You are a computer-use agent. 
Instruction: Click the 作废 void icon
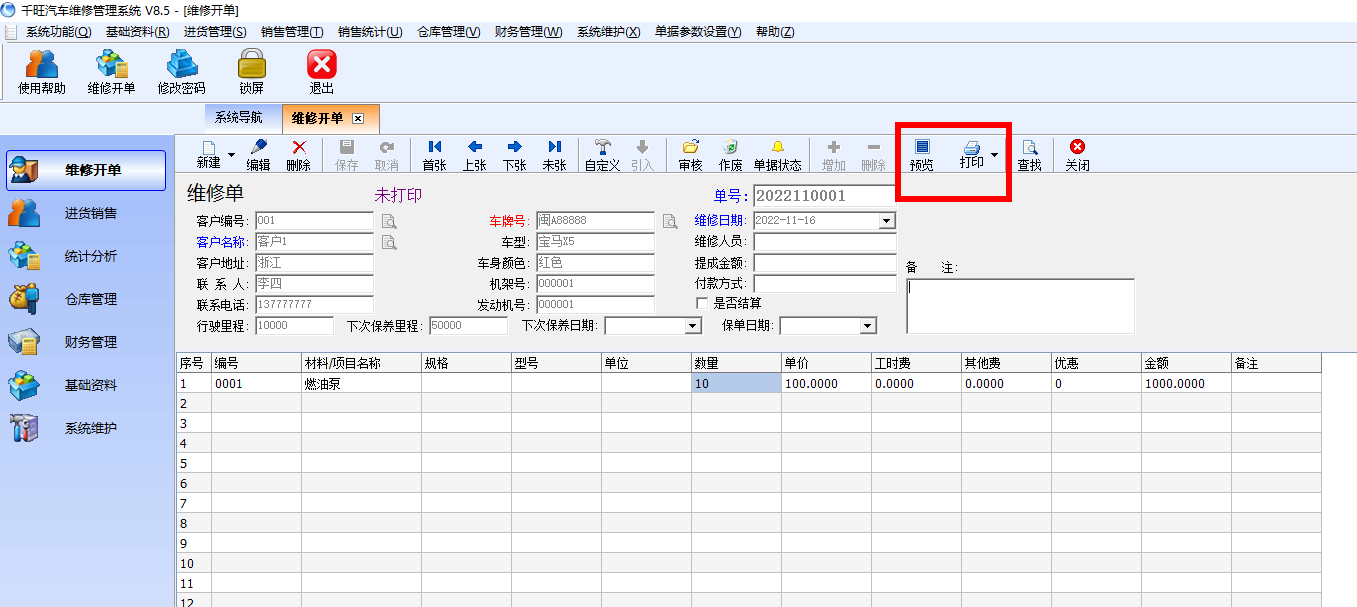click(730, 156)
